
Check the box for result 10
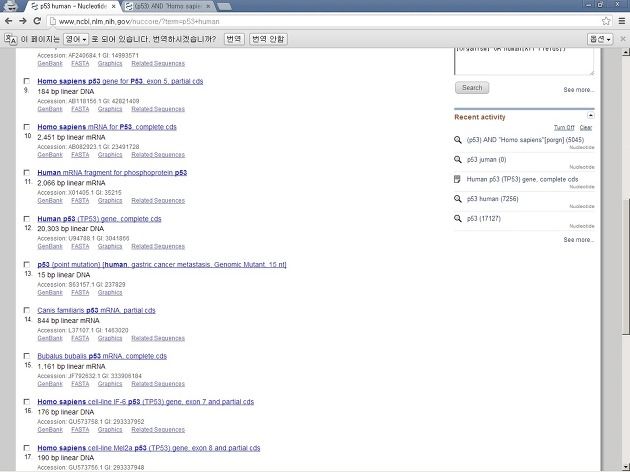tap(27, 127)
